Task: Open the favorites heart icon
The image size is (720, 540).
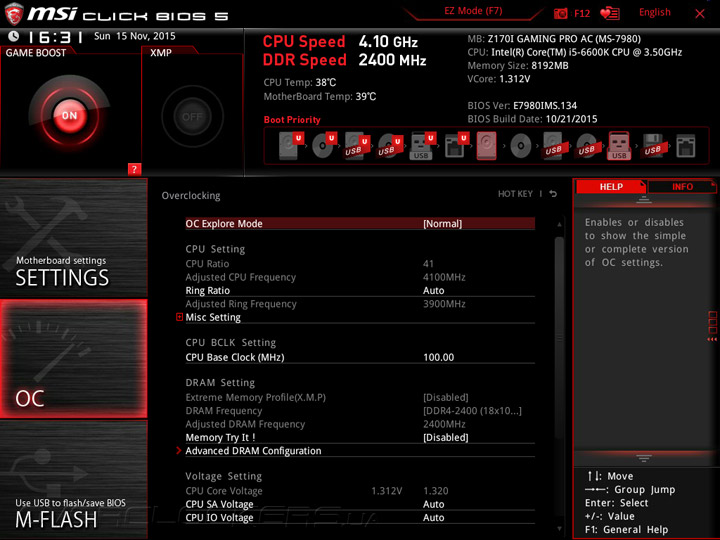Action: (x=610, y=13)
